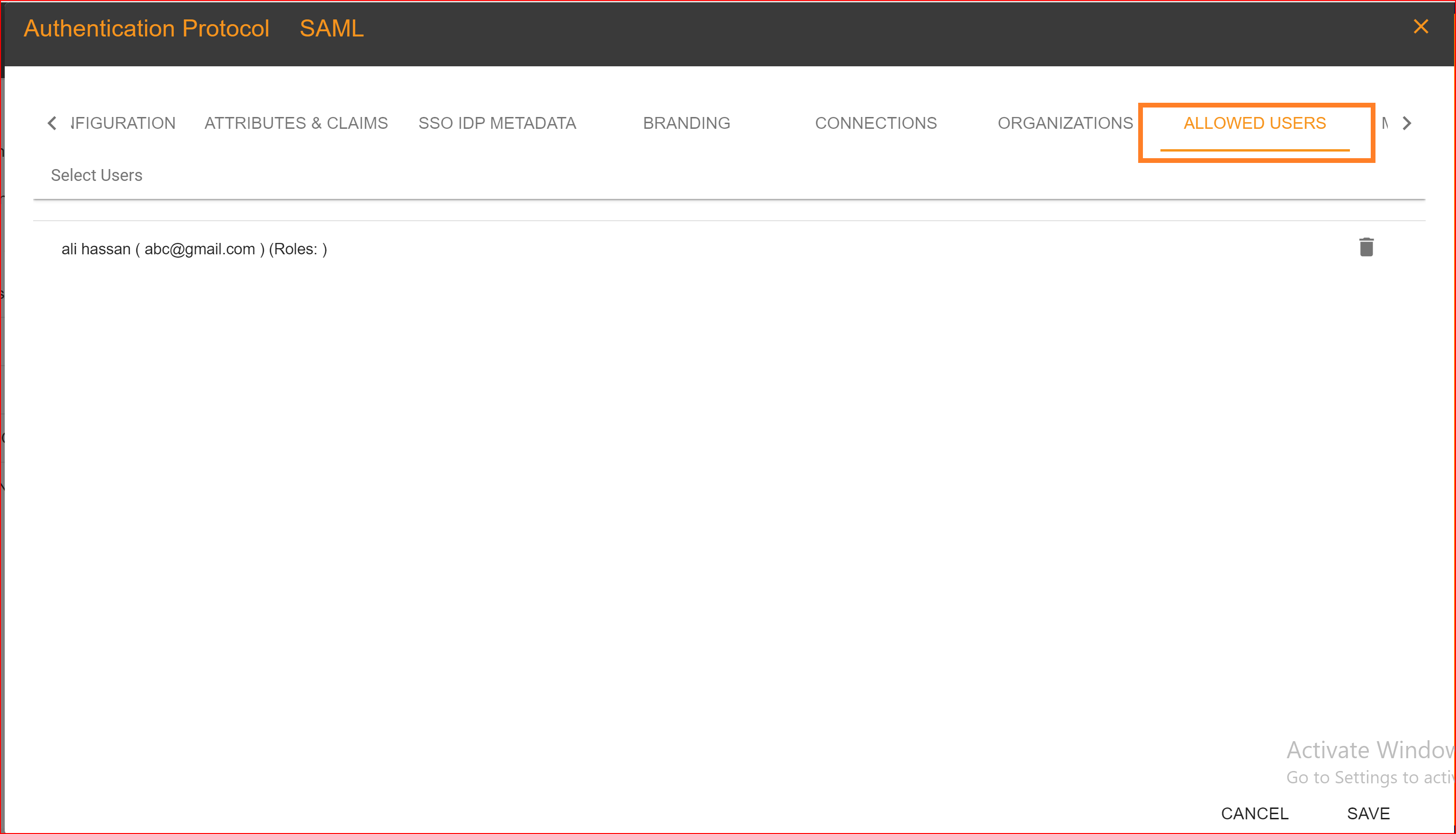
Task: Open the partially hidden Configuration tab
Action: tap(123, 123)
